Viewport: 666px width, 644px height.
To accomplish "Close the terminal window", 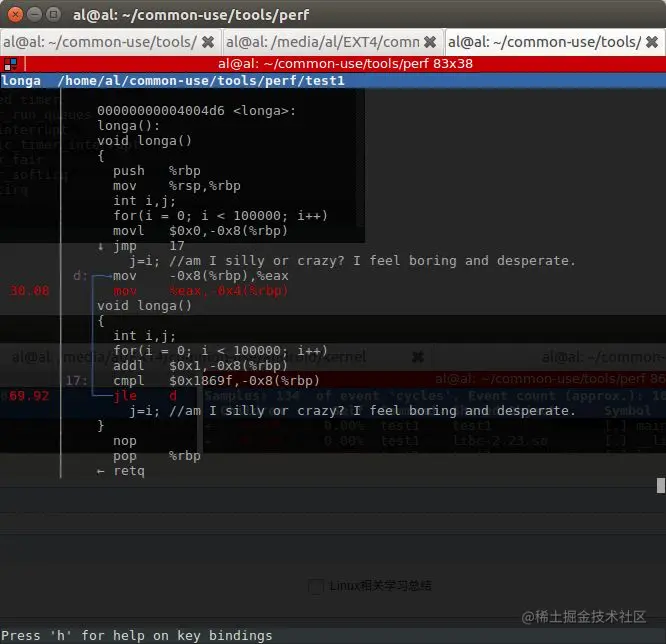I will click(x=15, y=15).
